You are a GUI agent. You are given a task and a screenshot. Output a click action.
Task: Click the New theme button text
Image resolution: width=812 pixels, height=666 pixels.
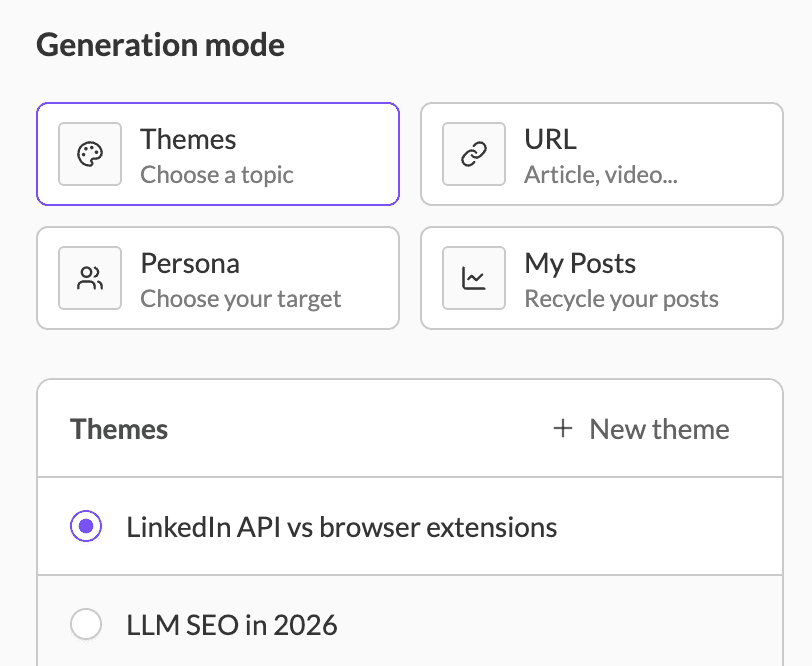click(x=659, y=429)
